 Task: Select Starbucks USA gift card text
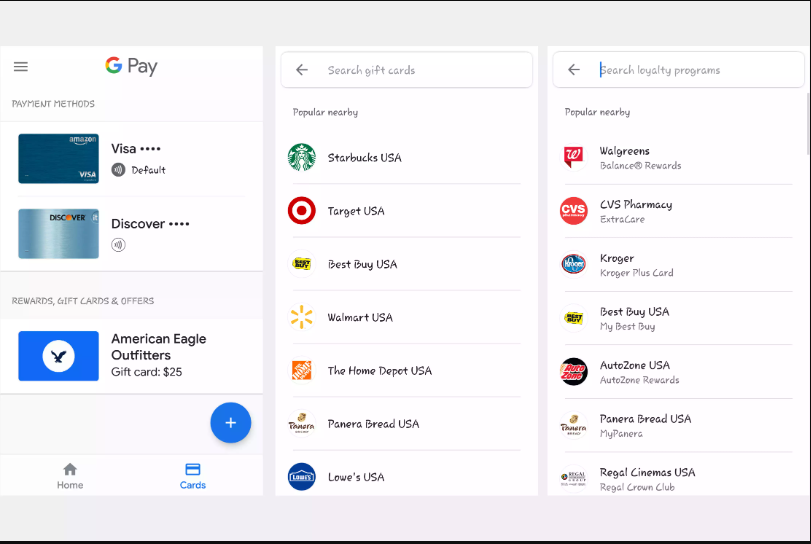pos(365,158)
